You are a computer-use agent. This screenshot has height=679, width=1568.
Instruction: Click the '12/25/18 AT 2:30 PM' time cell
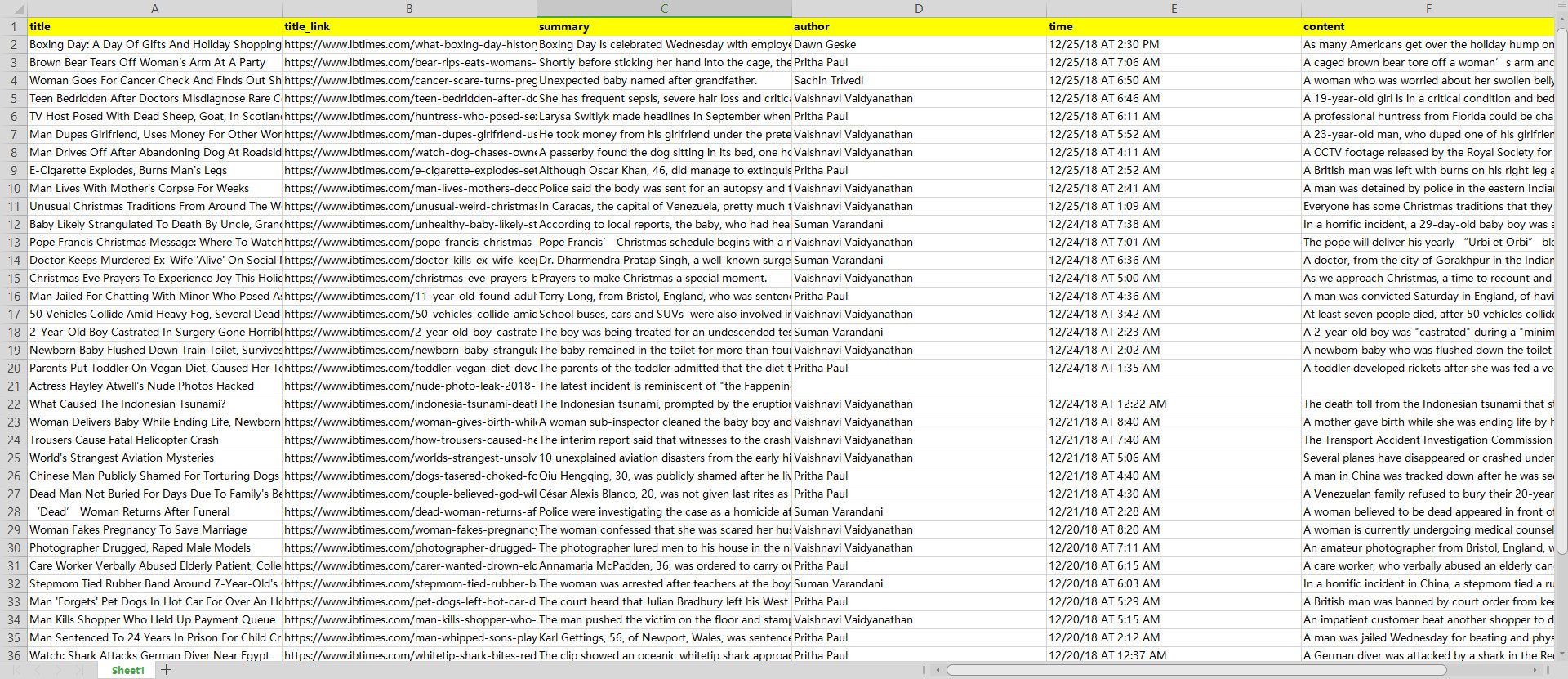(x=1174, y=44)
